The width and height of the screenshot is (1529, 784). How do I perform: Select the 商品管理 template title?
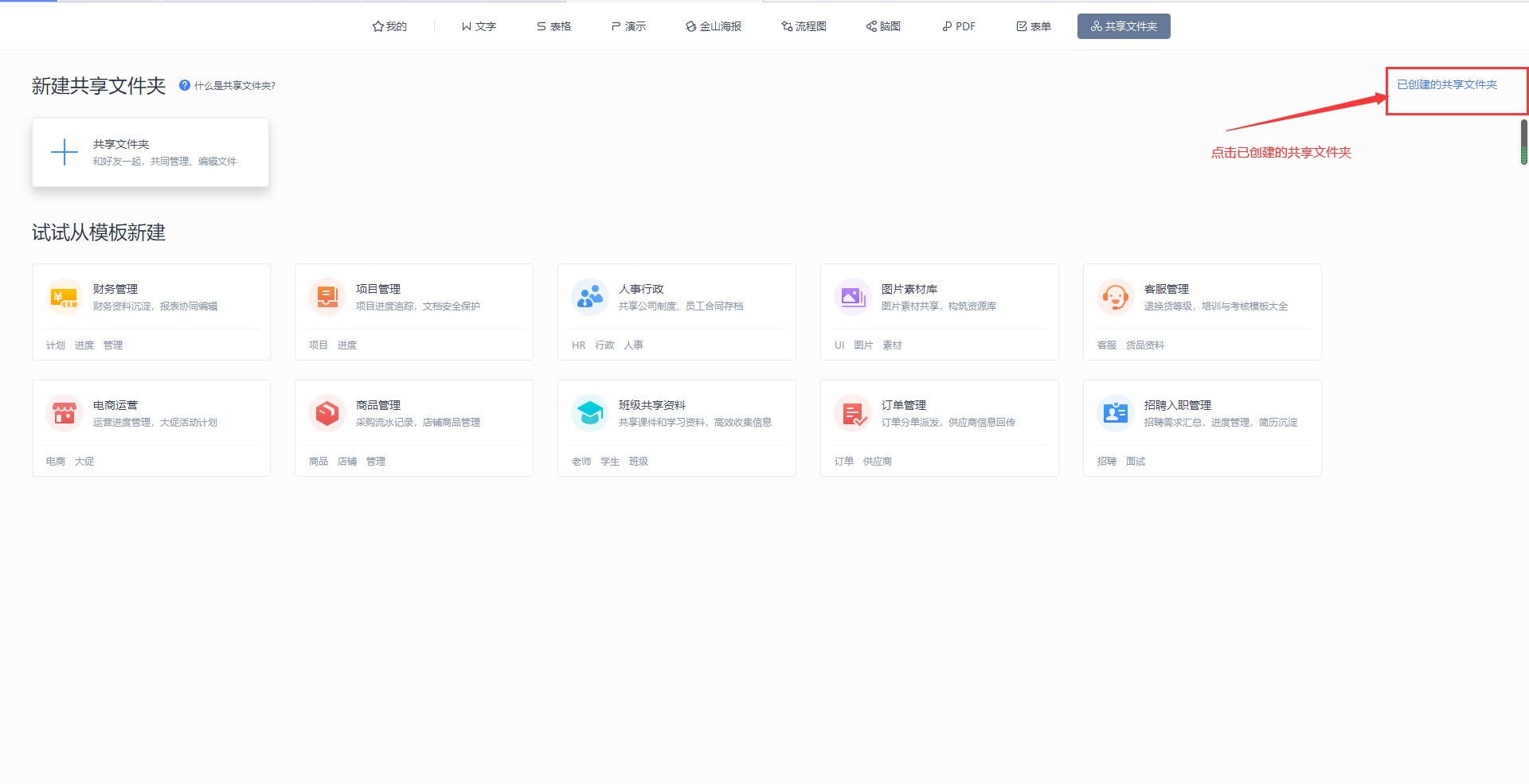pos(378,405)
